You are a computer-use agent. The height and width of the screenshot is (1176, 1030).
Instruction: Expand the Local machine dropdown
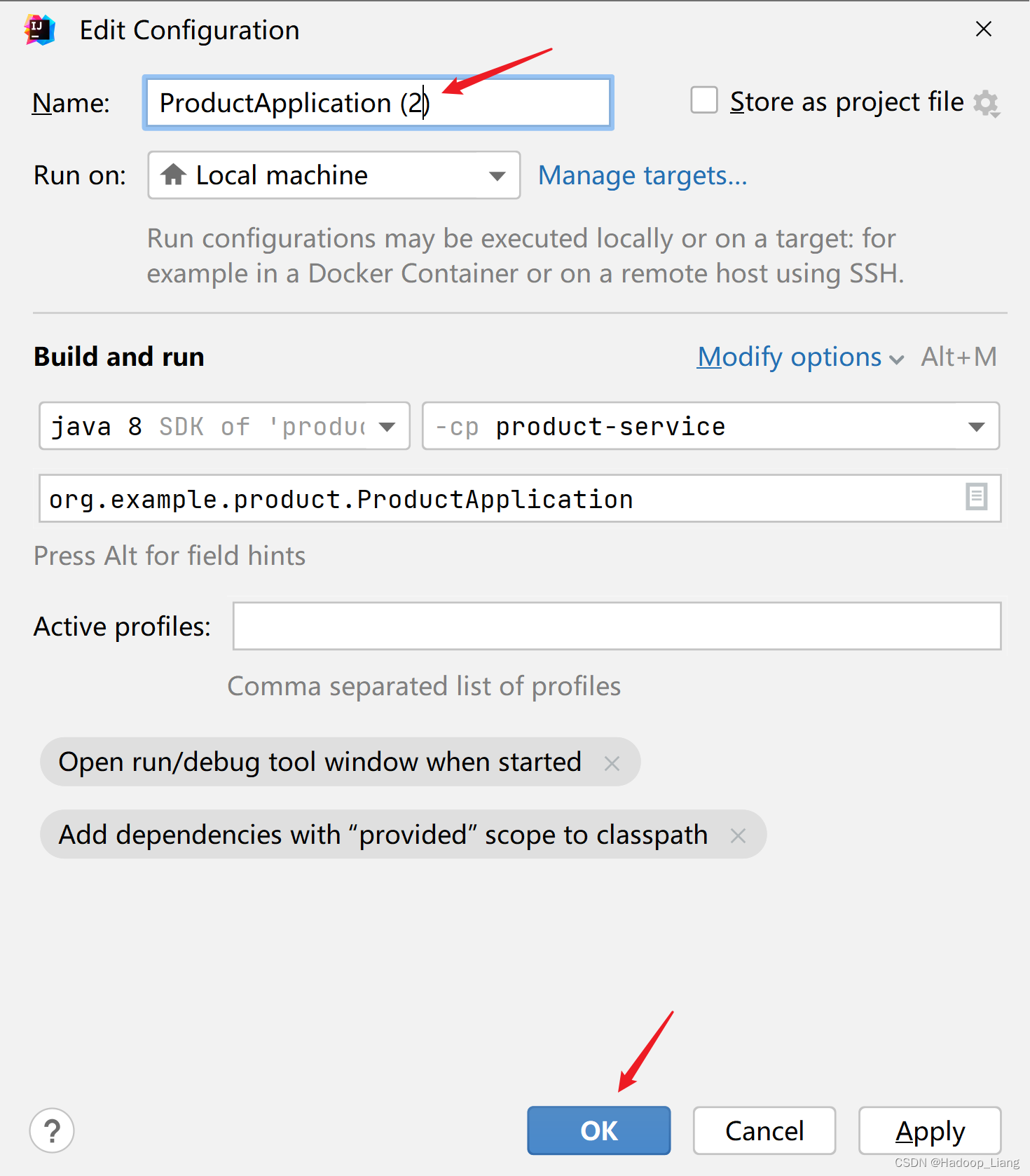coord(497,176)
